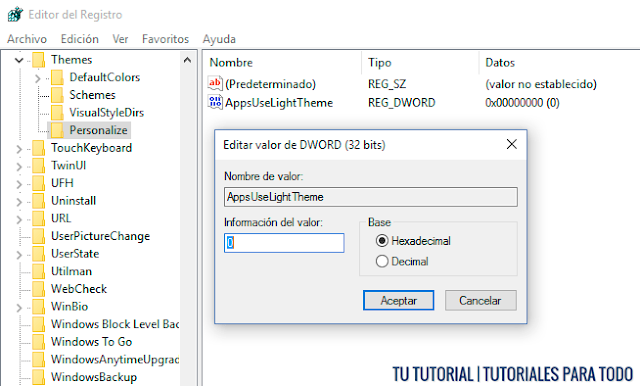This screenshot has height=386, width=640.
Task: Click the TwinUI folder icon
Action: [39, 166]
